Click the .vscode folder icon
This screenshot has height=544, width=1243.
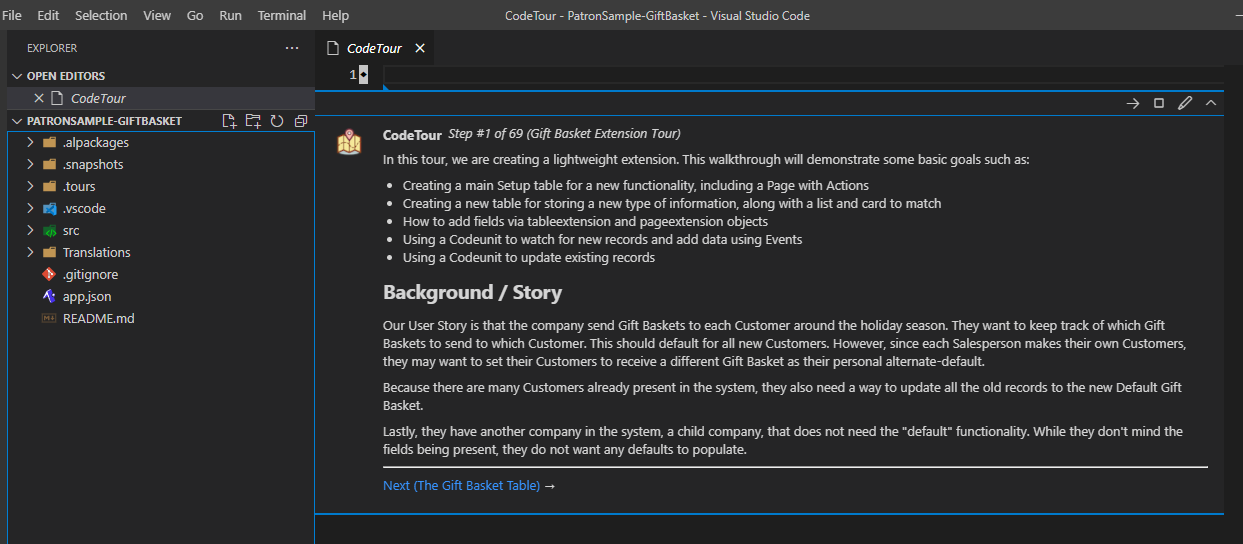(50, 208)
